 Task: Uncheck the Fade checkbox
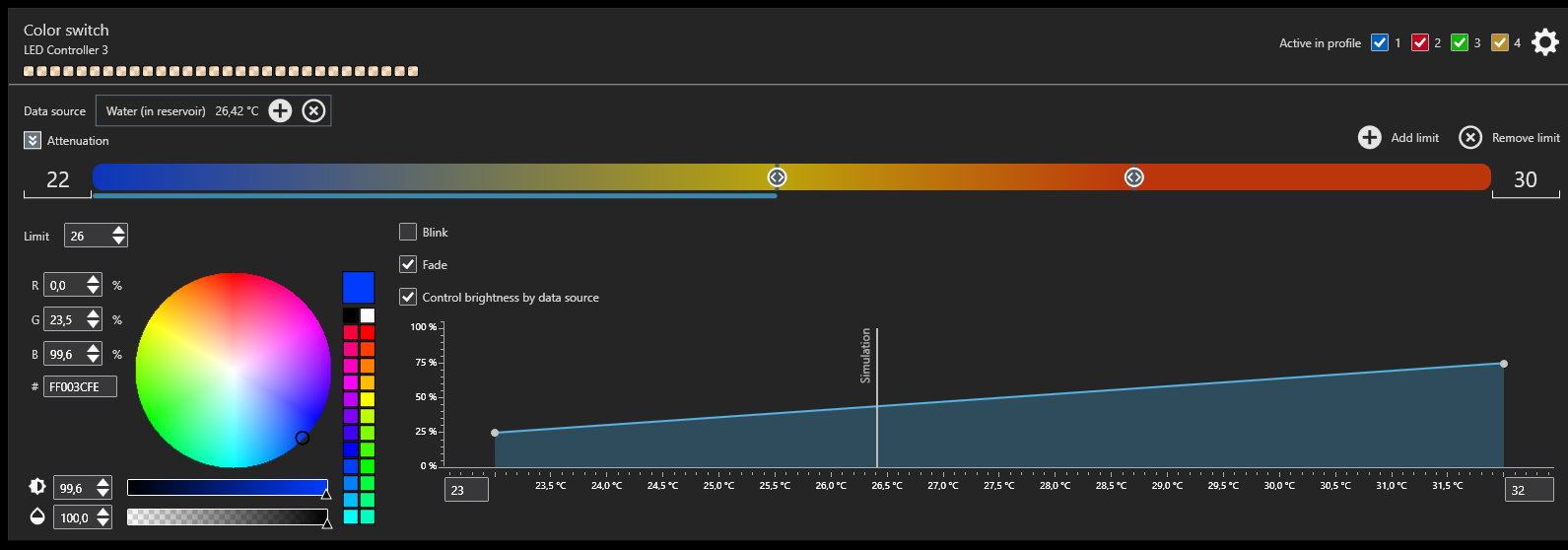point(408,265)
